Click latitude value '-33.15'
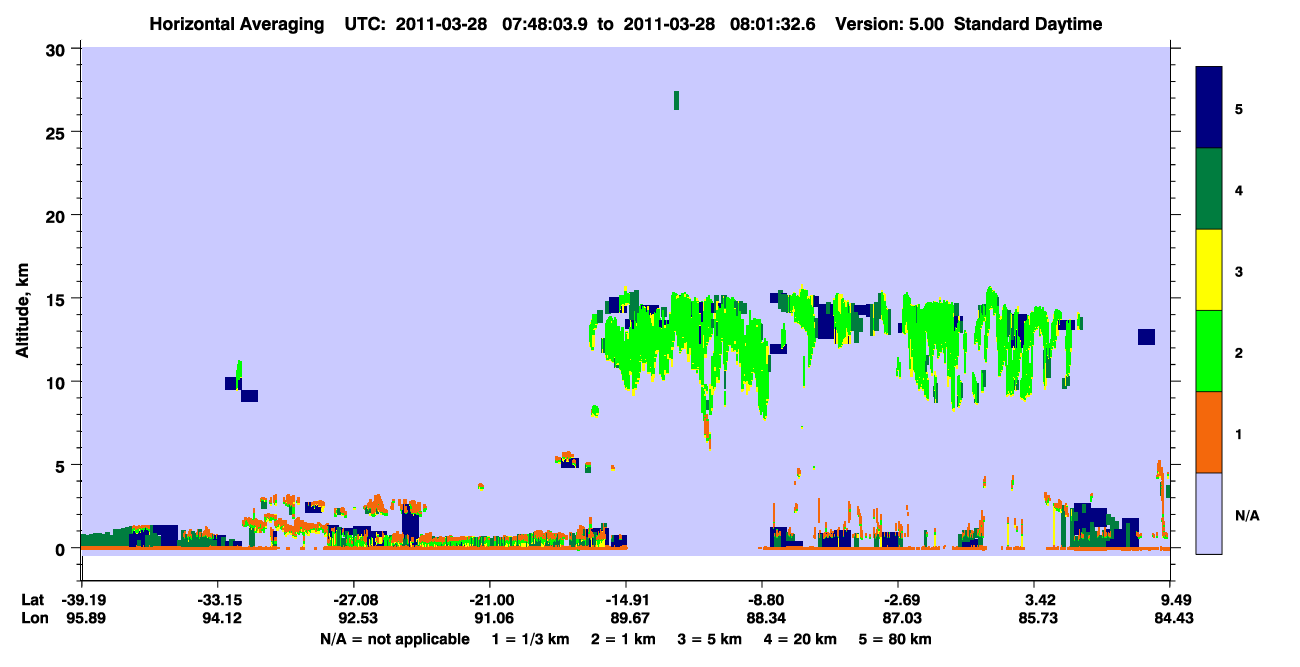1300x667 pixels. tap(217, 600)
